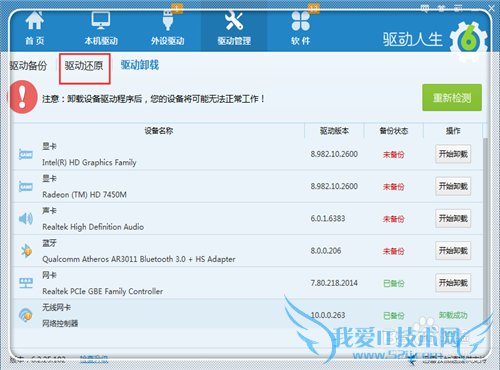
Task: Select the 网络控制器 device text
Action: (60, 323)
